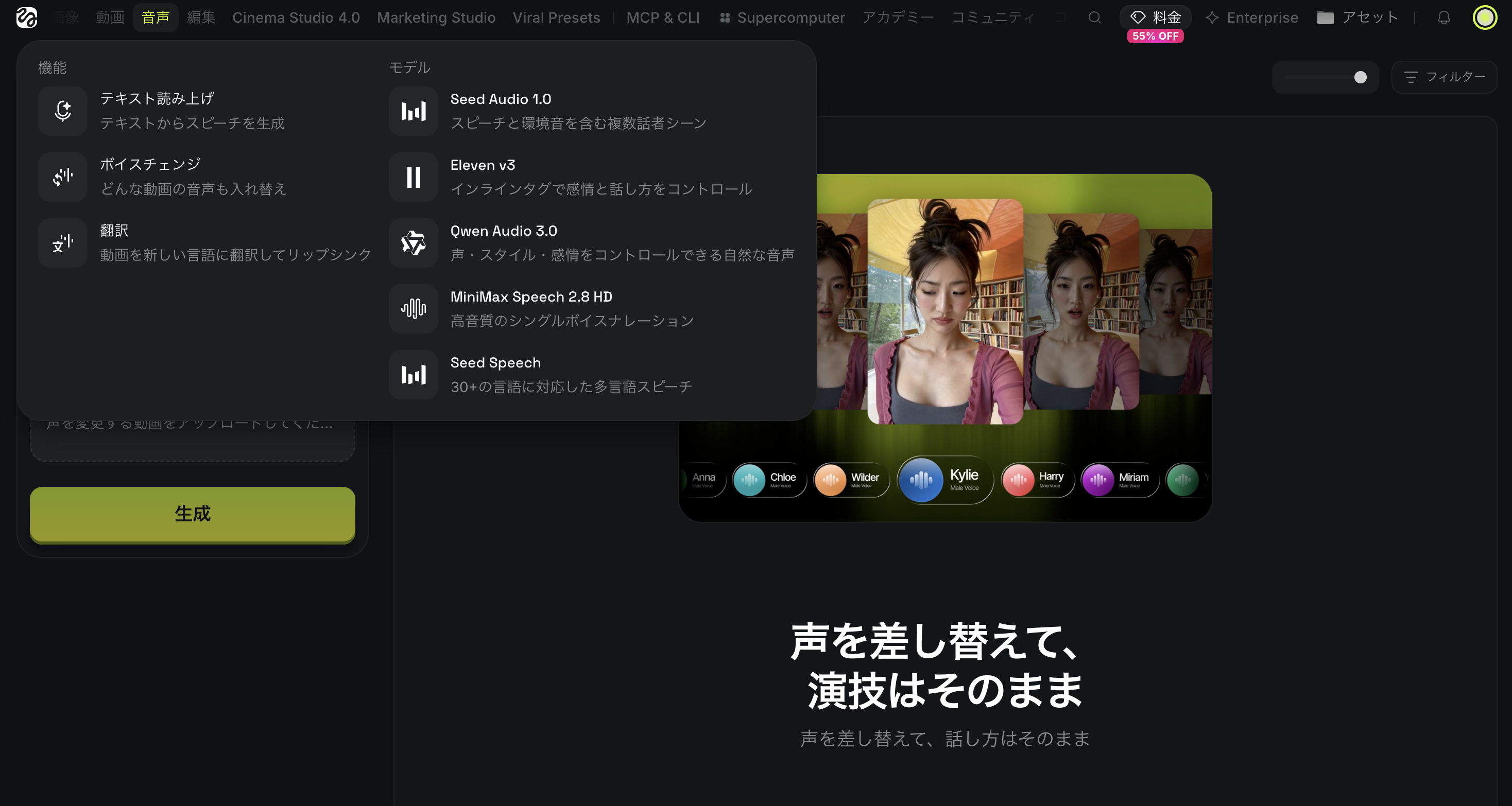Open Viral Presets menu item
Screen dimensions: 1512x806
[x=556, y=17]
